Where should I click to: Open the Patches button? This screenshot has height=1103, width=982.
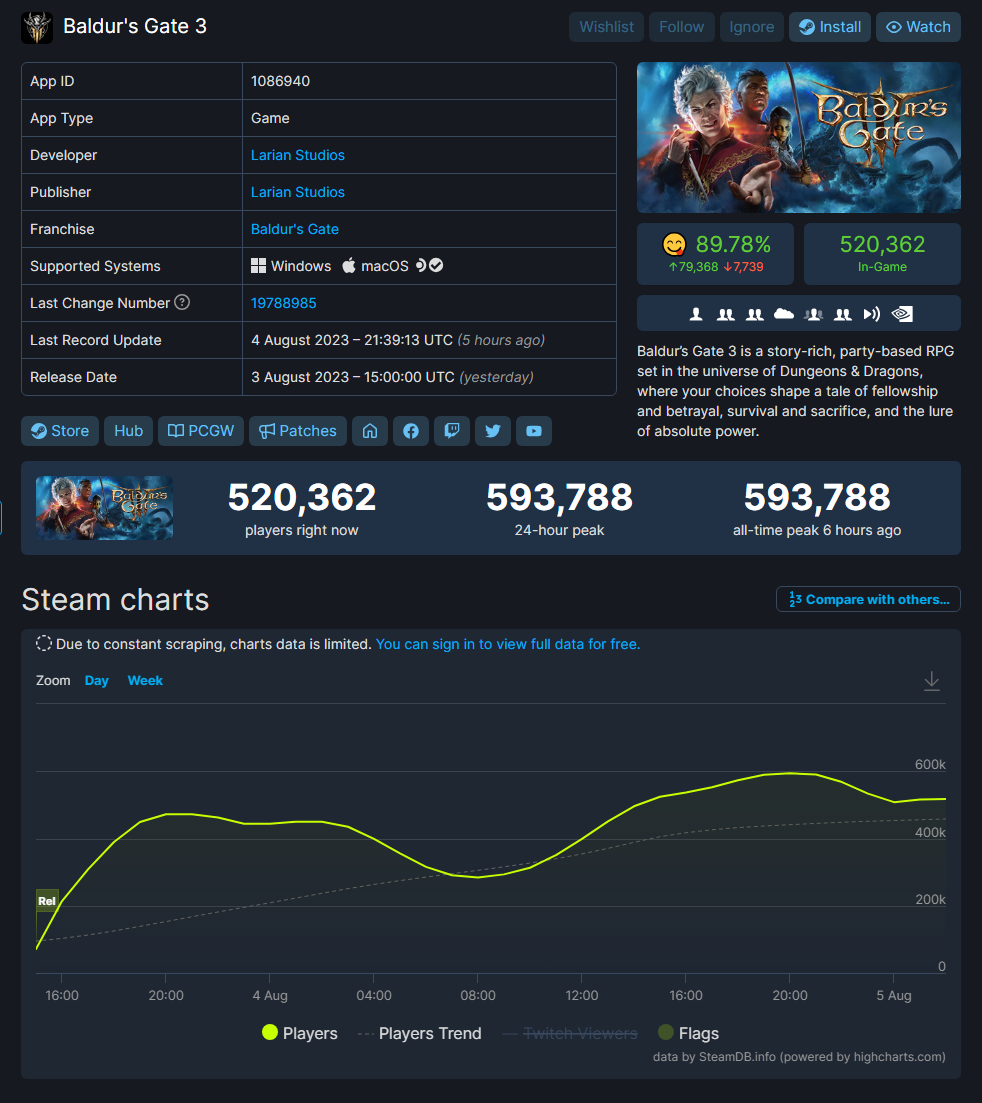click(298, 431)
